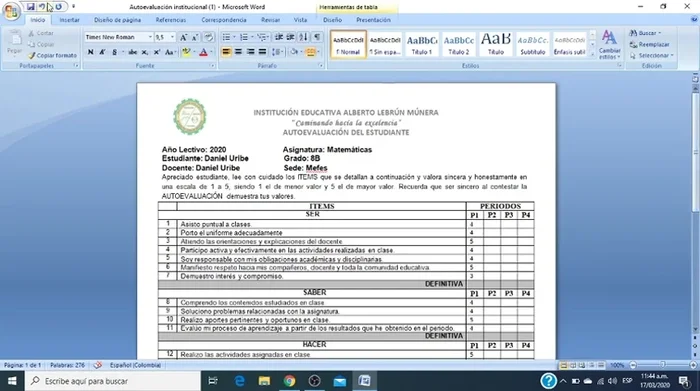Toggle italic (K) formatting
Image resolution: width=700 pixels, height=391 pixels.
coord(102,52)
